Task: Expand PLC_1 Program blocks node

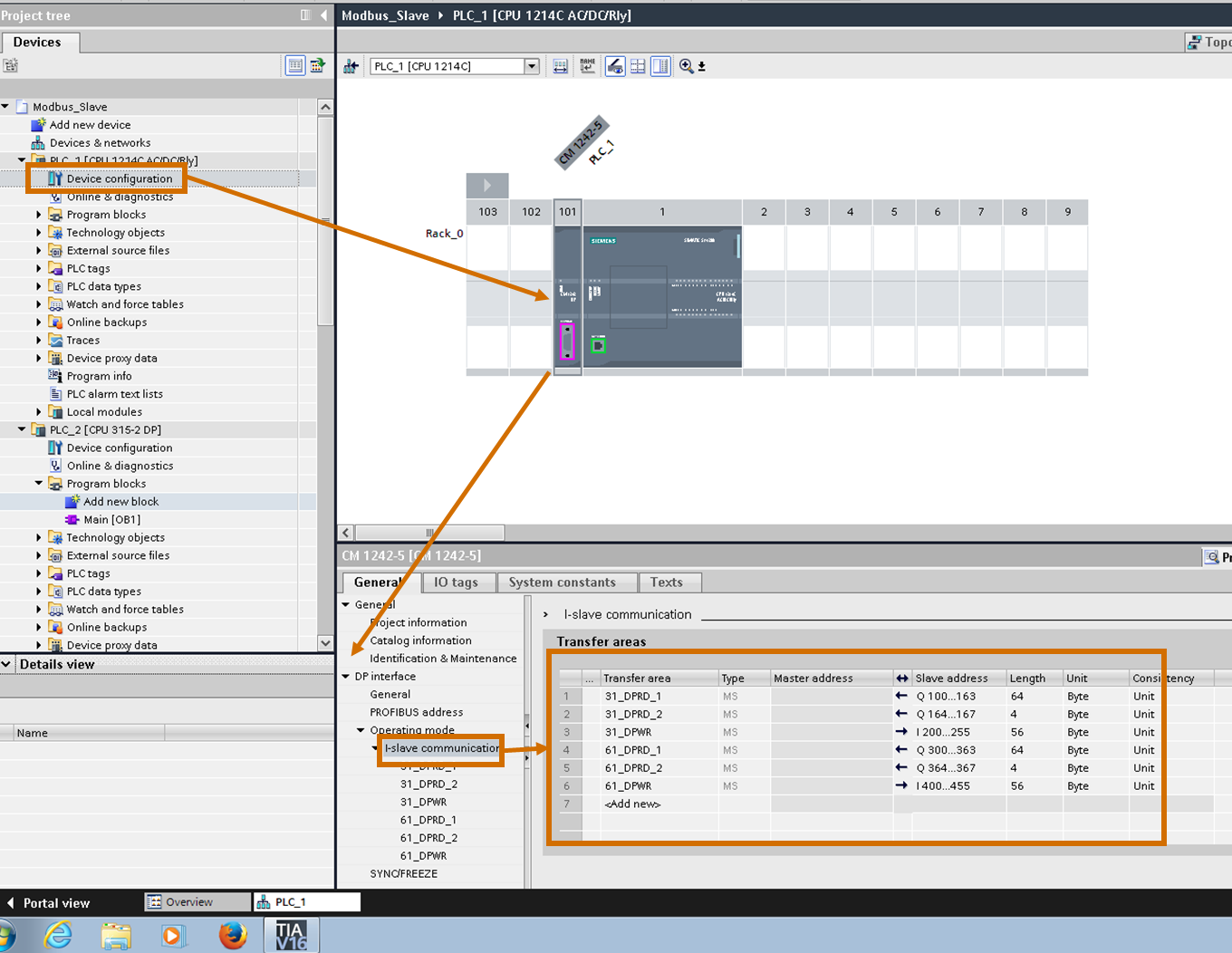Action: (x=39, y=215)
